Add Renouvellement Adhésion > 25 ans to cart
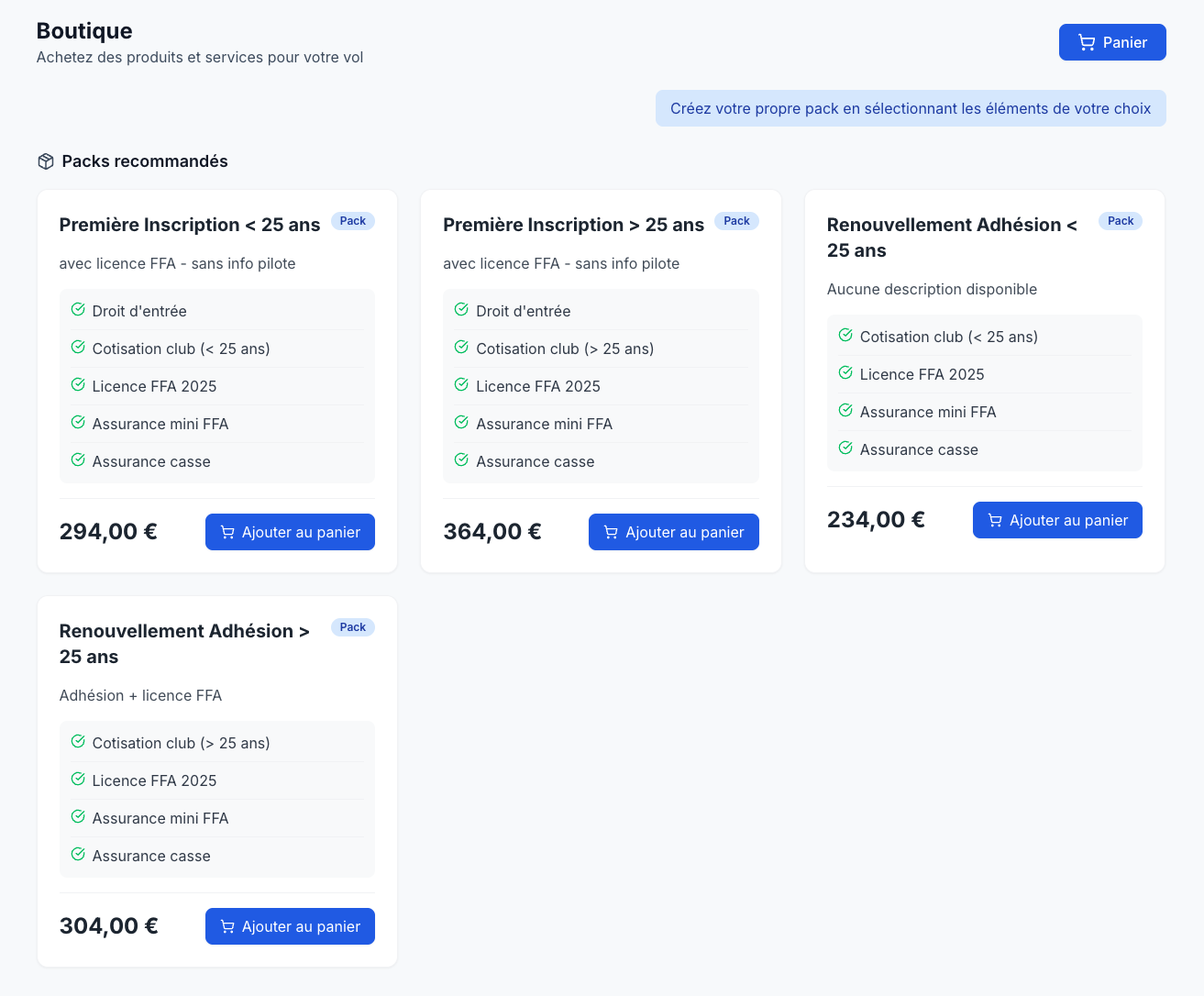The image size is (1204, 996). pyautogui.click(x=290, y=926)
